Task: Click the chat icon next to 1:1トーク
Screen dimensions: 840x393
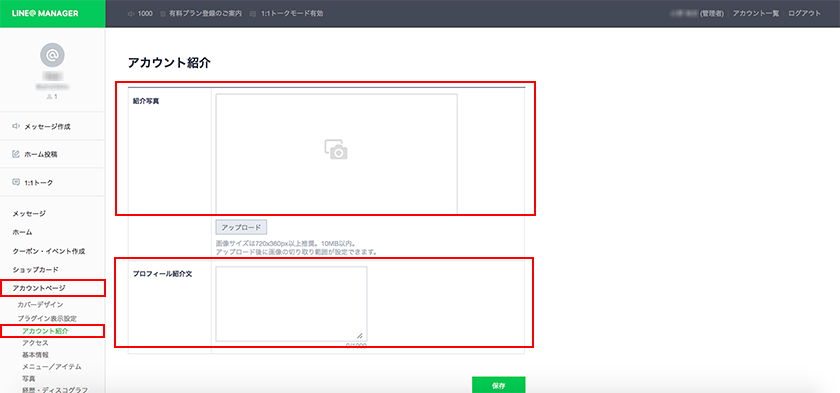Action: [x=16, y=183]
